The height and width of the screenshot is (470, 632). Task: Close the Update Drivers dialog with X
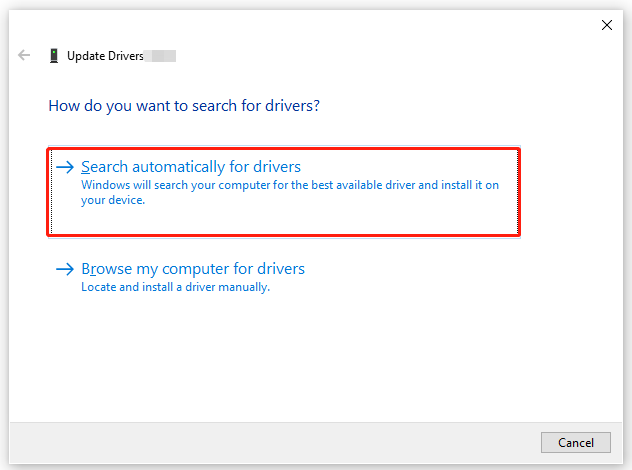pos(607,25)
